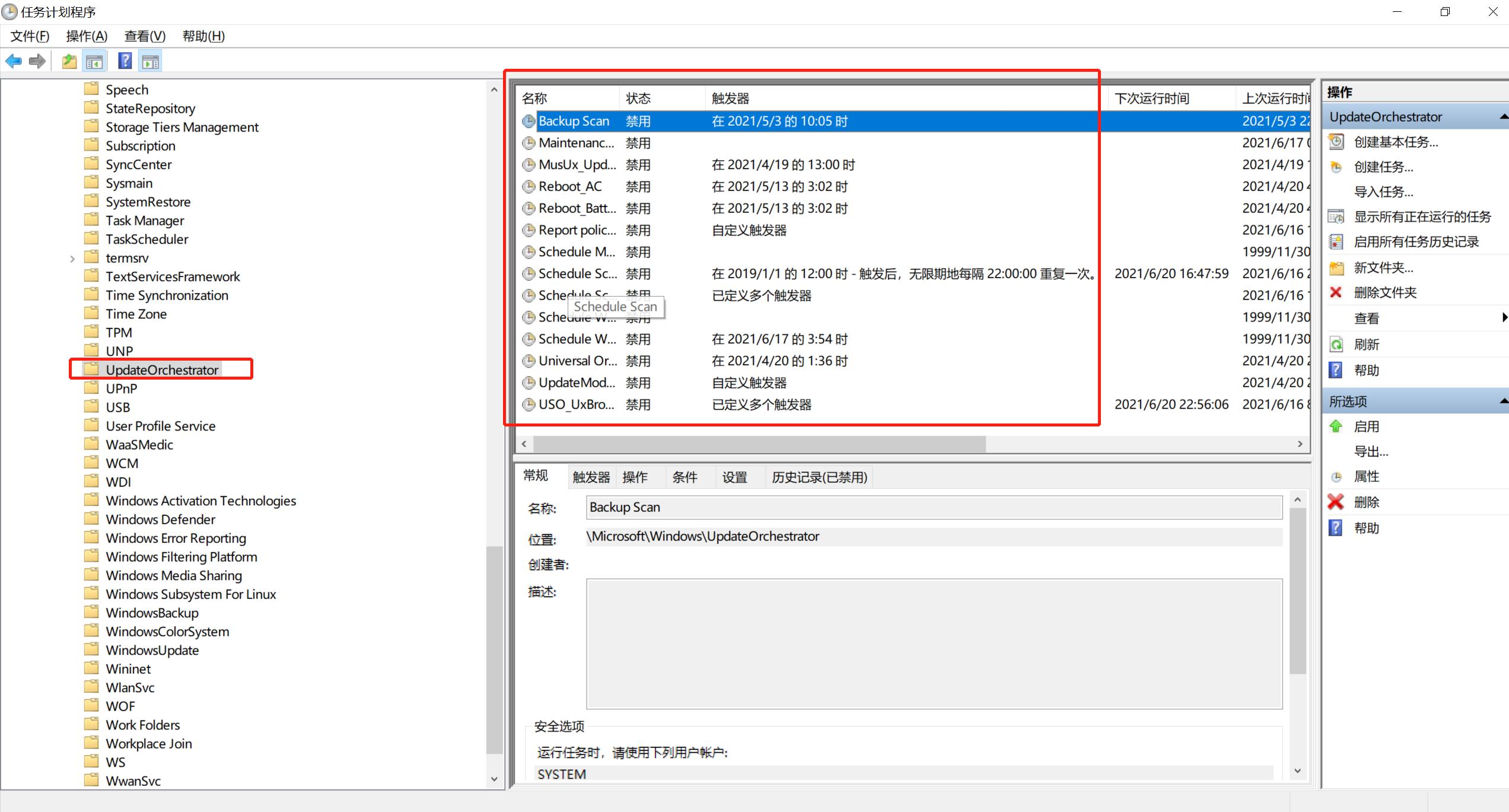Click the red 删除文件夹 X icon
Screen dimensions: 1509x812
[x=1335, y=292]
